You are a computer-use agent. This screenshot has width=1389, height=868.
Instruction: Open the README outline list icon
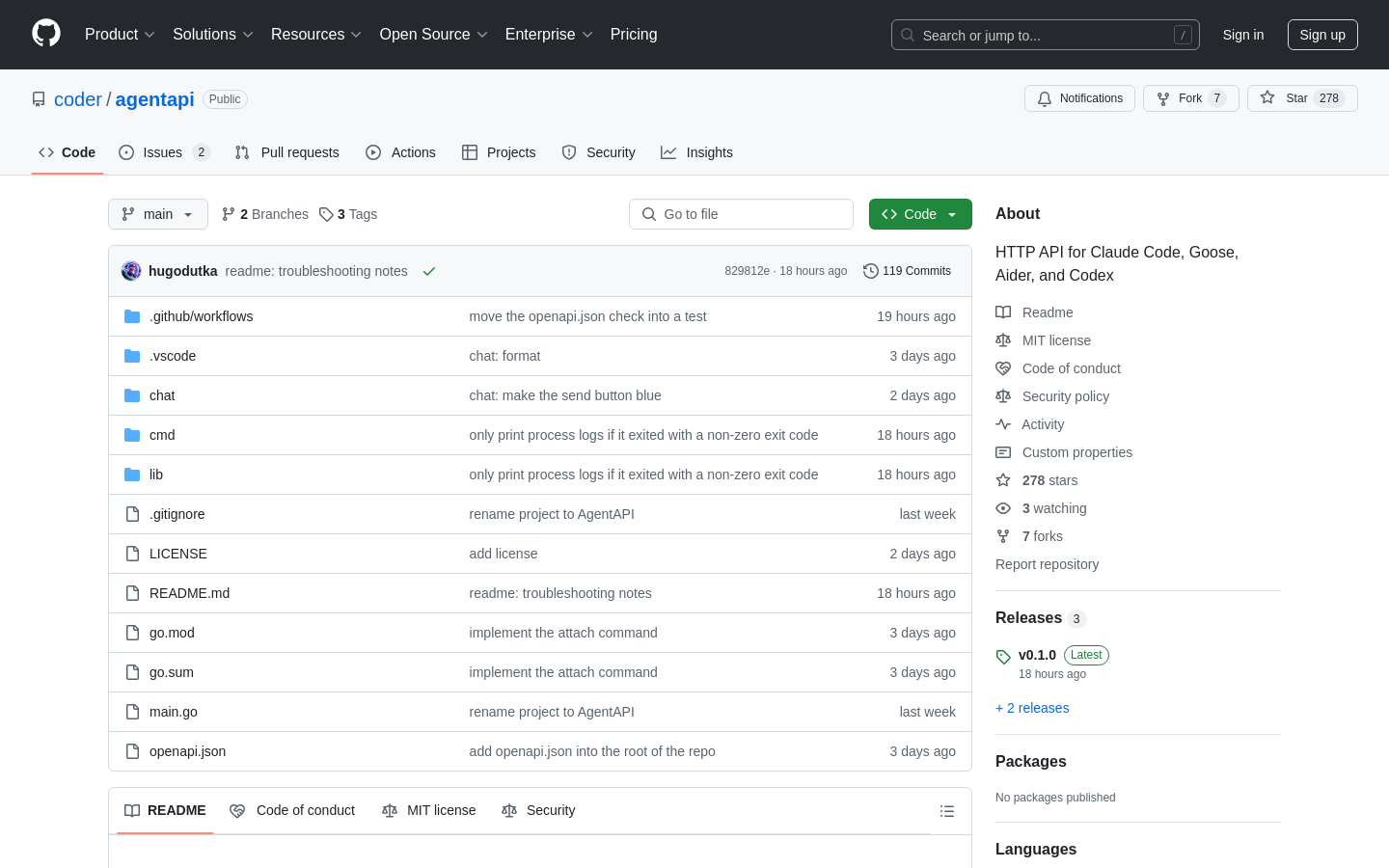pos(947,811)
